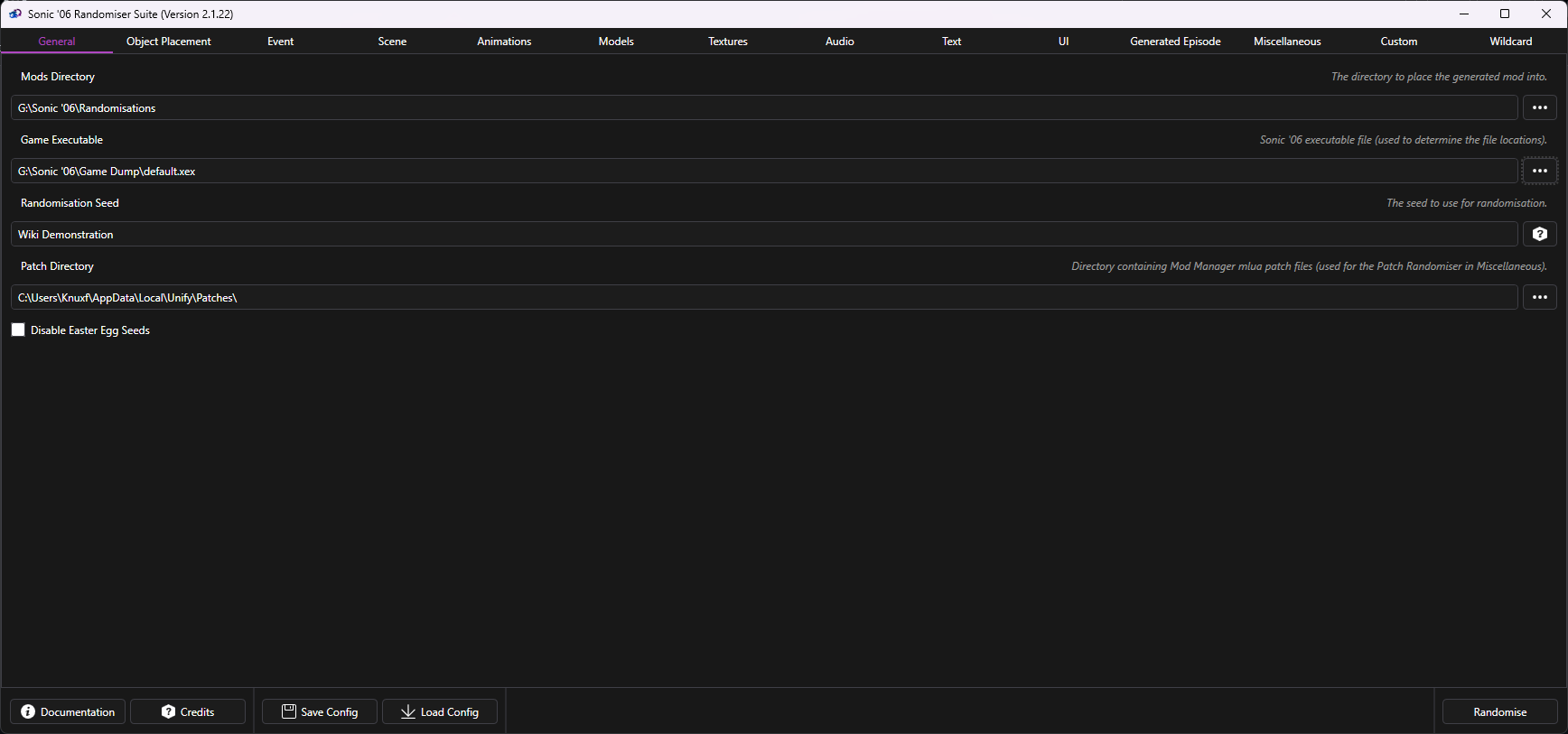Select the Audio tab

click(x=840, y=42)
